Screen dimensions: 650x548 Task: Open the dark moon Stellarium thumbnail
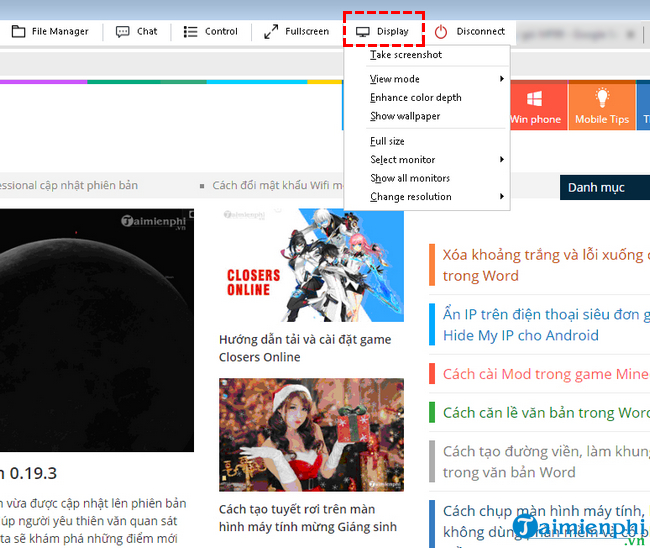(x=97, y=330)
